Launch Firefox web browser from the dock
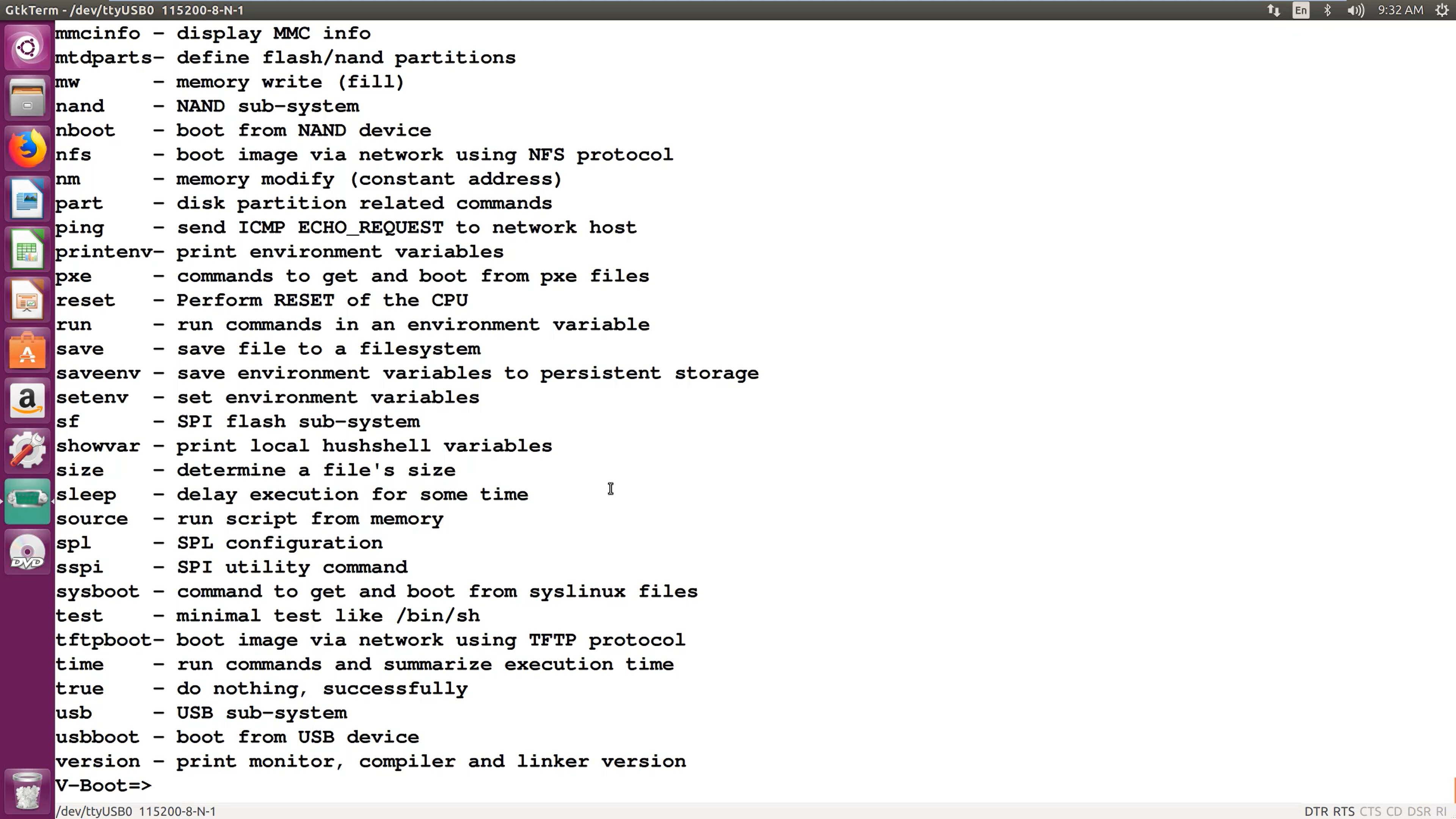This screenshot has height=819, width=1456. (x=27, y=149)
